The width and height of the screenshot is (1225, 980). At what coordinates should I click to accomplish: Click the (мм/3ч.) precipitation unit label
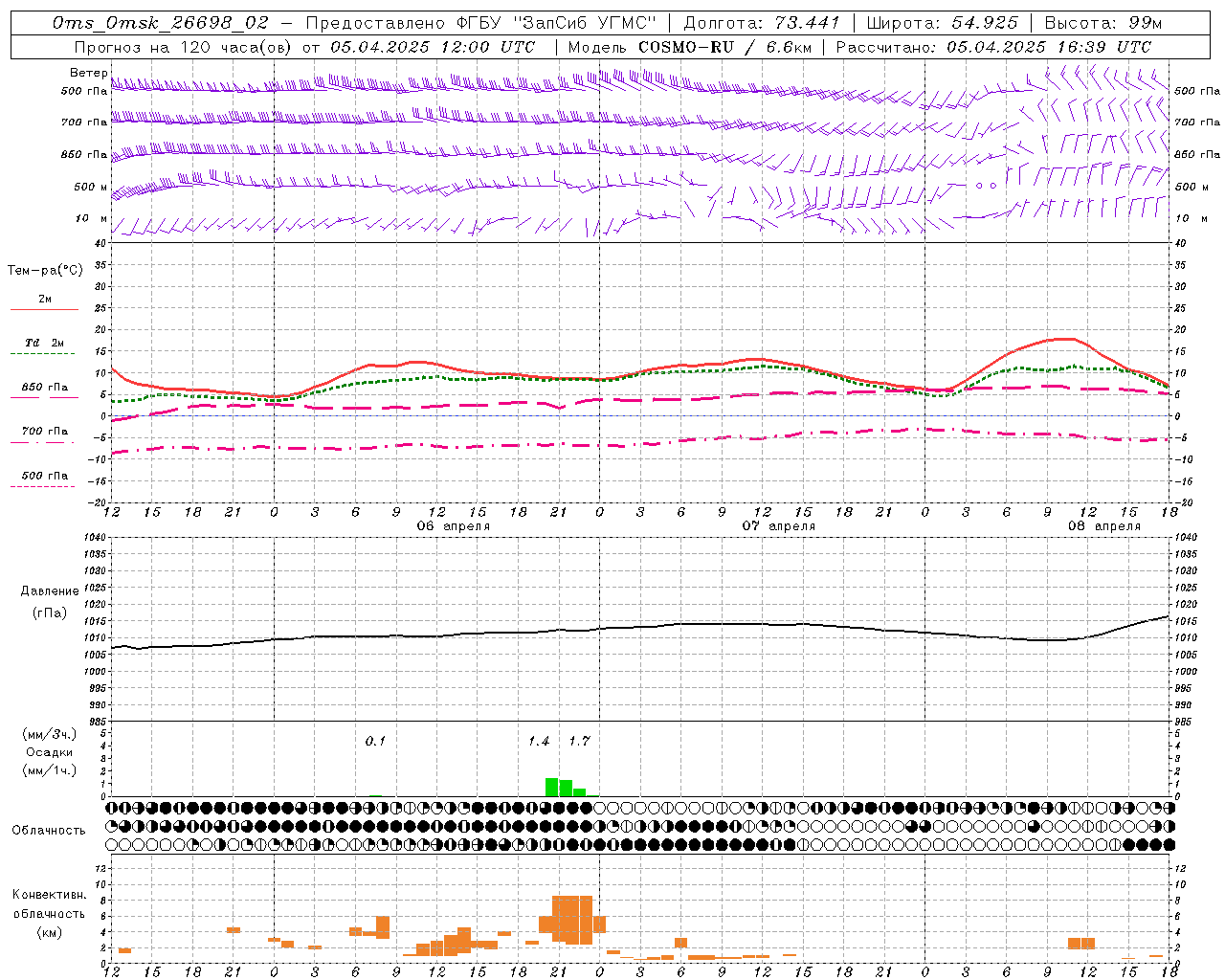coord(50,734)
